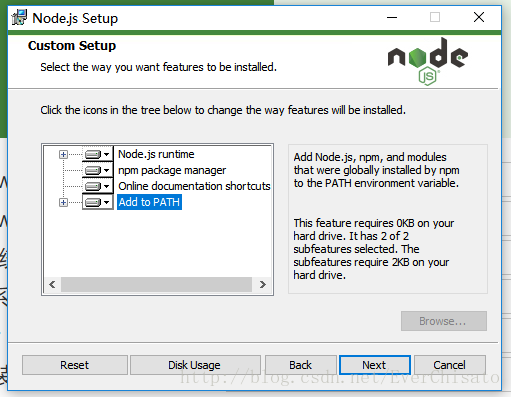
Task: Click the Node.js logo in the header
Action: point(428,61)
